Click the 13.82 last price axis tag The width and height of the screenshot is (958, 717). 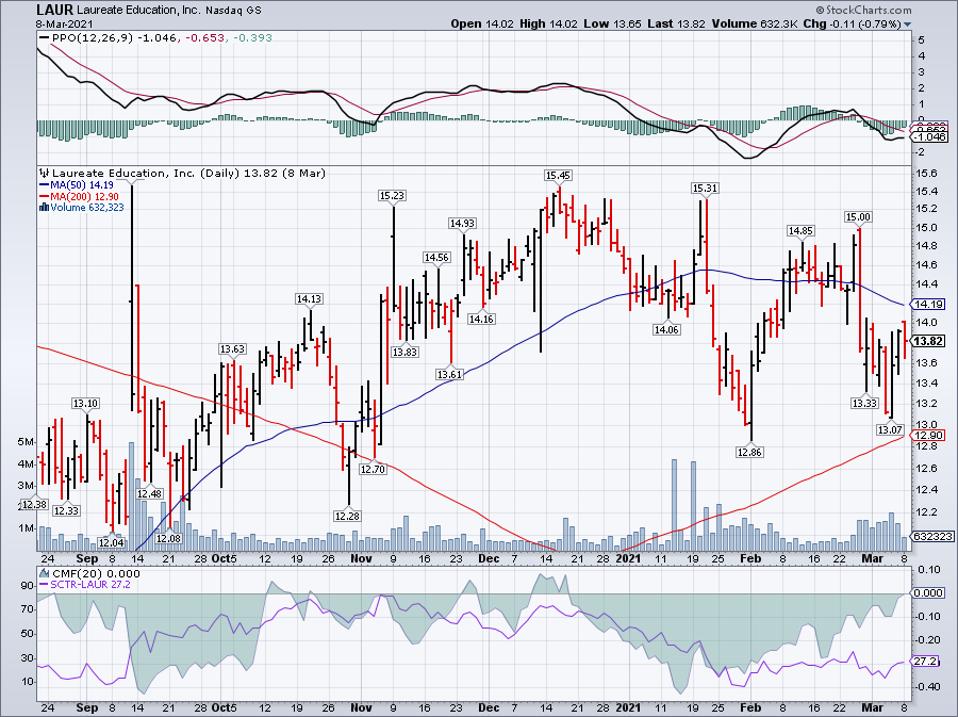[929, 341]
